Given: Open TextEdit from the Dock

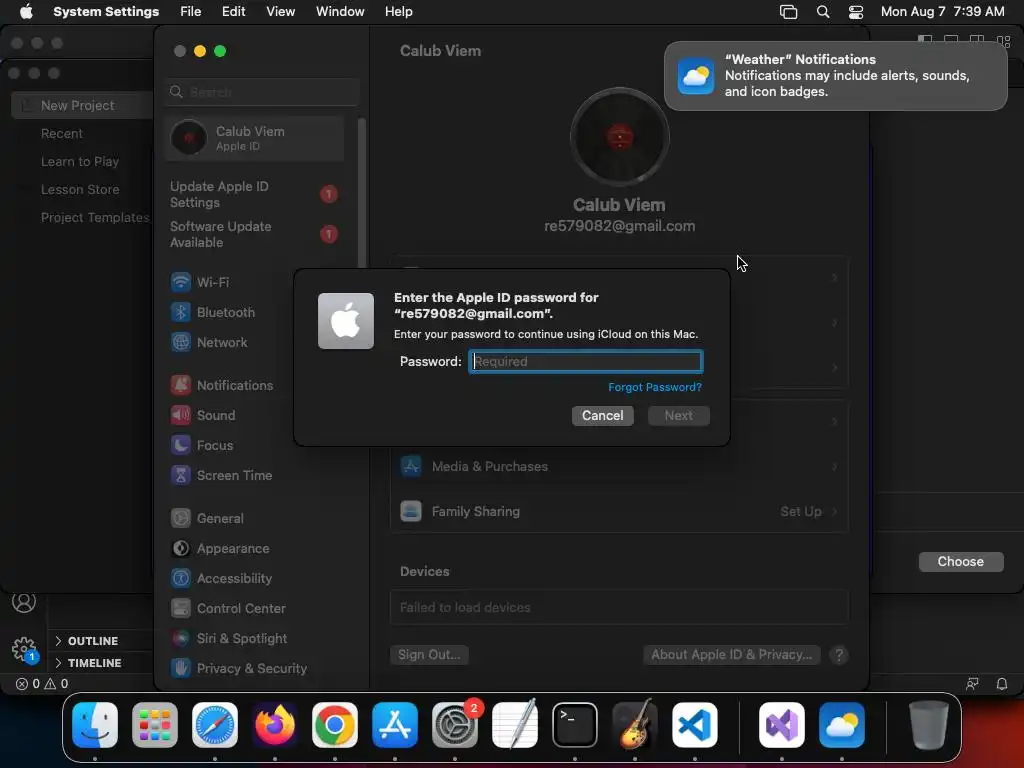Looking at the screenshot, I should coord(515,725).
